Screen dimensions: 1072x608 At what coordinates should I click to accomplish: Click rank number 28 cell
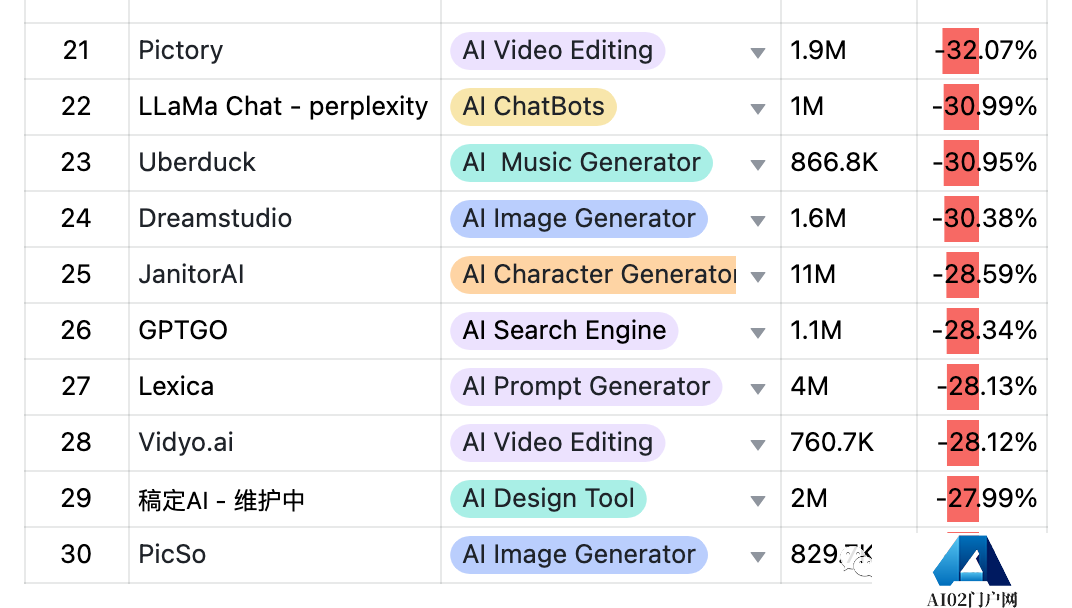click(x=77, y=444)
